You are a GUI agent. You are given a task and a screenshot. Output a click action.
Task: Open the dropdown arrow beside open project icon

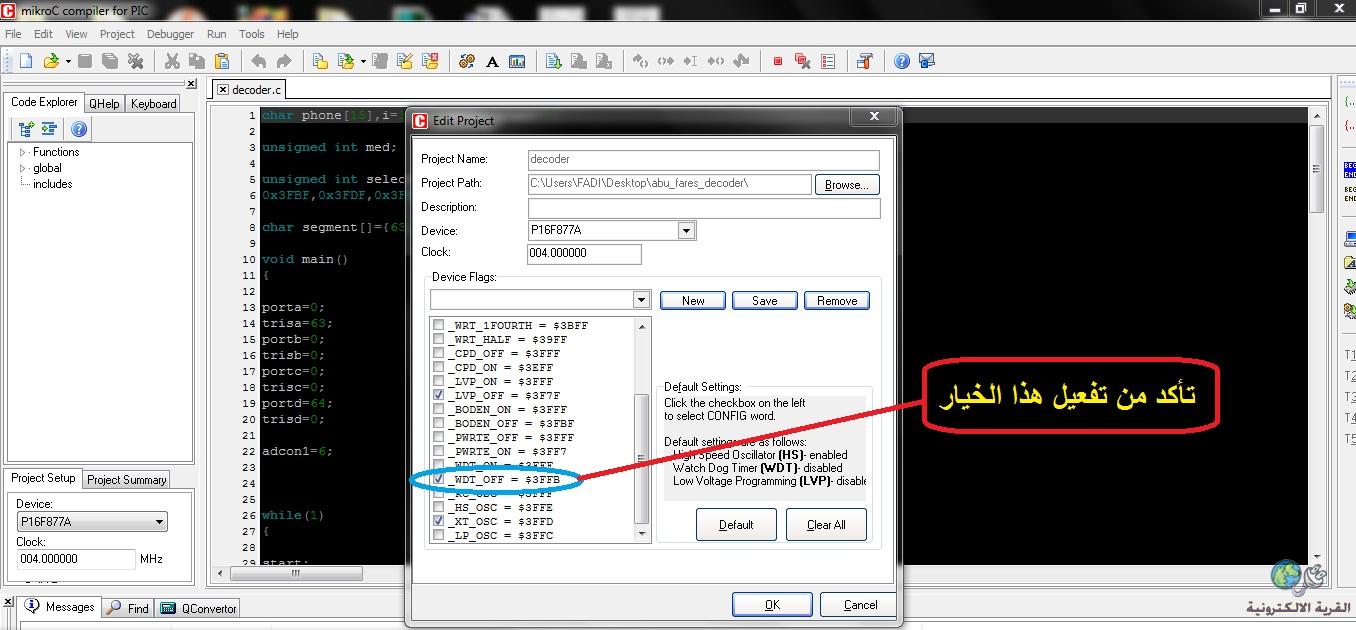coord(363,61)
